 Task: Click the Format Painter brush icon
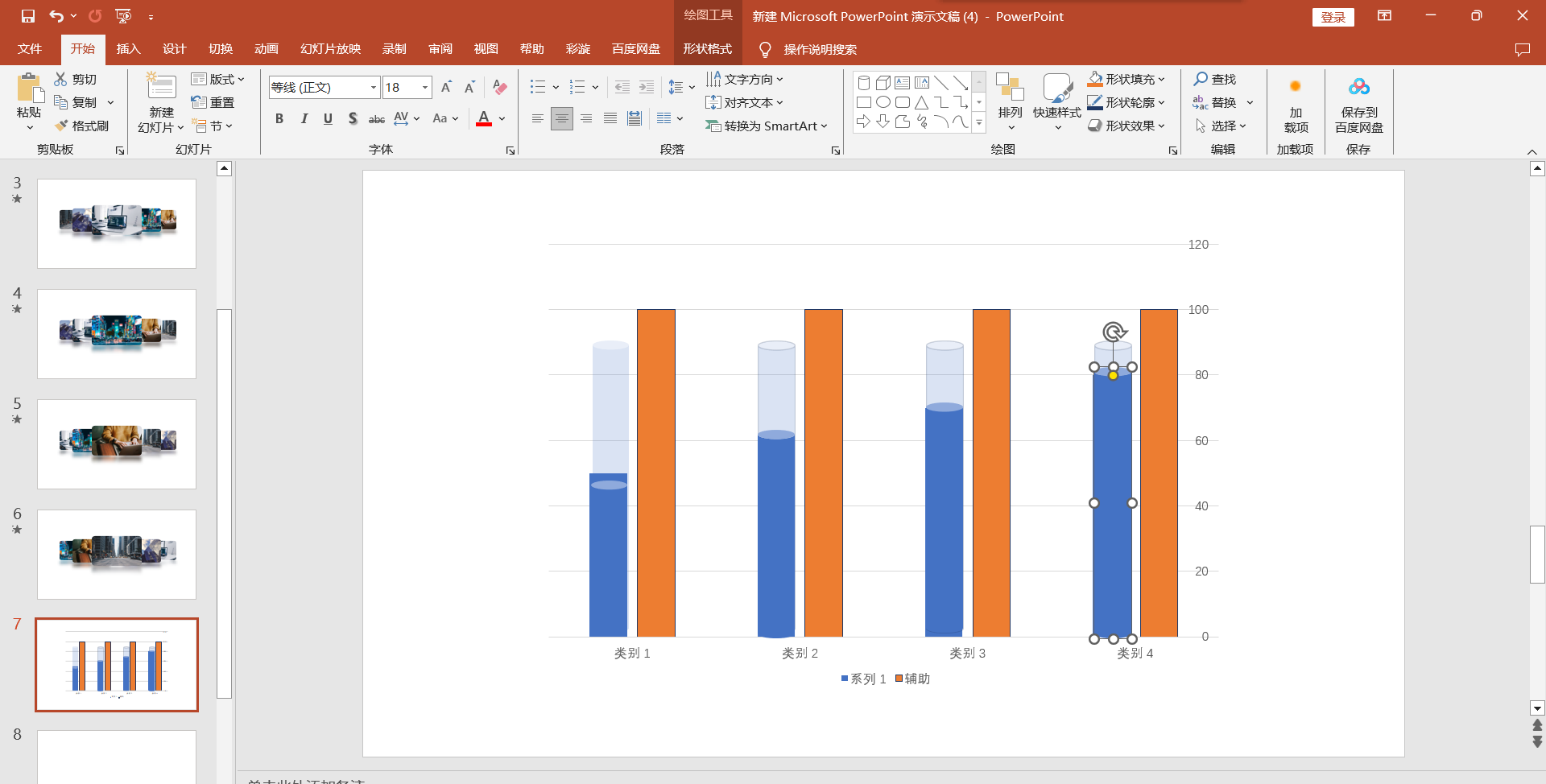pyautogui.click(x=61, y=126)
